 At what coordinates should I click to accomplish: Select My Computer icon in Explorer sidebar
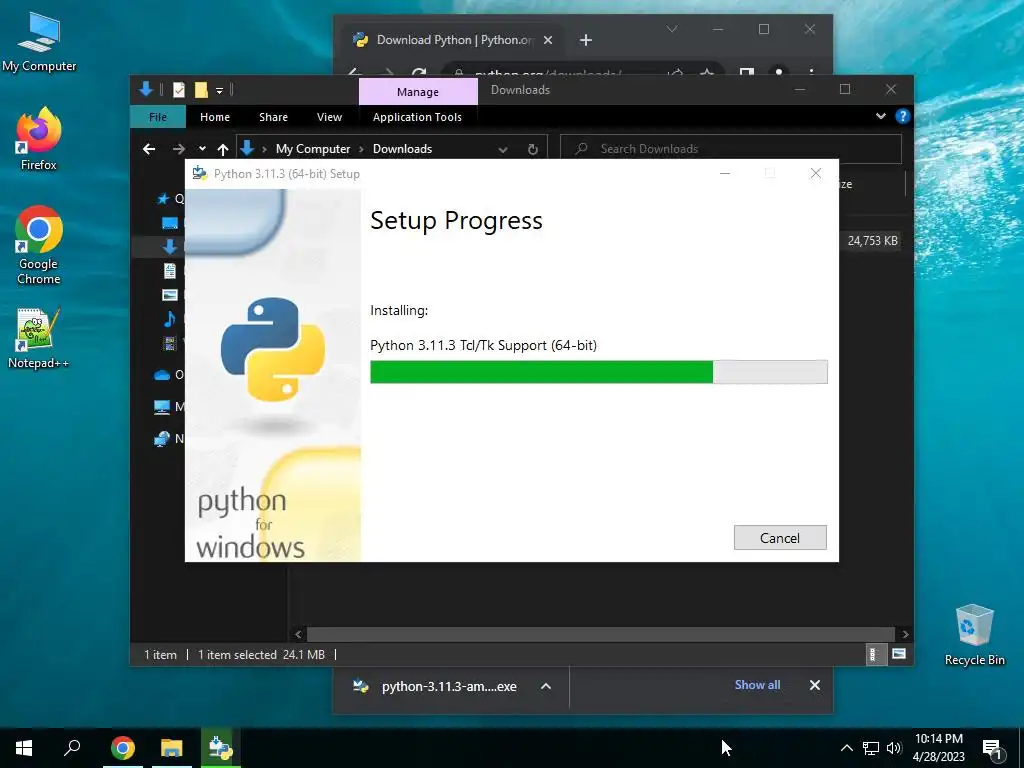pos(162,407)
